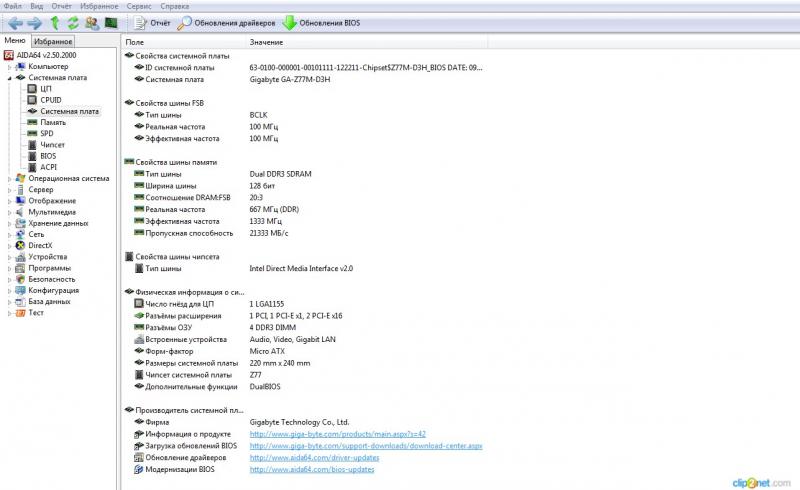
Task: Click the Безопасность shield icon
Action: (20, 279)
